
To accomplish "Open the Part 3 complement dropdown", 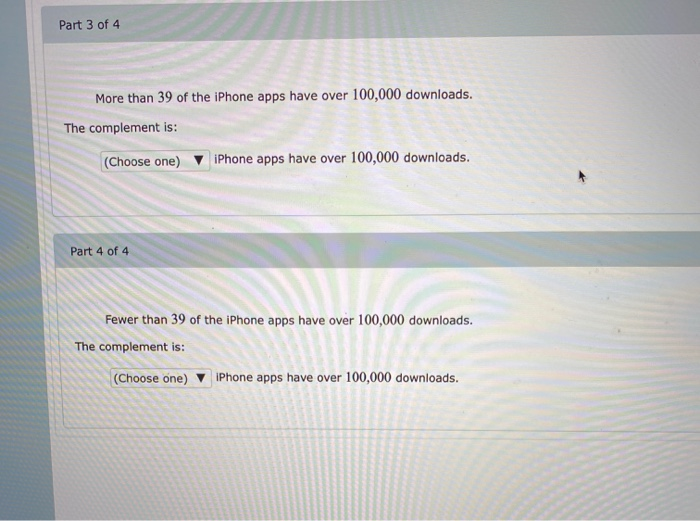I will (x=155, y=161).
